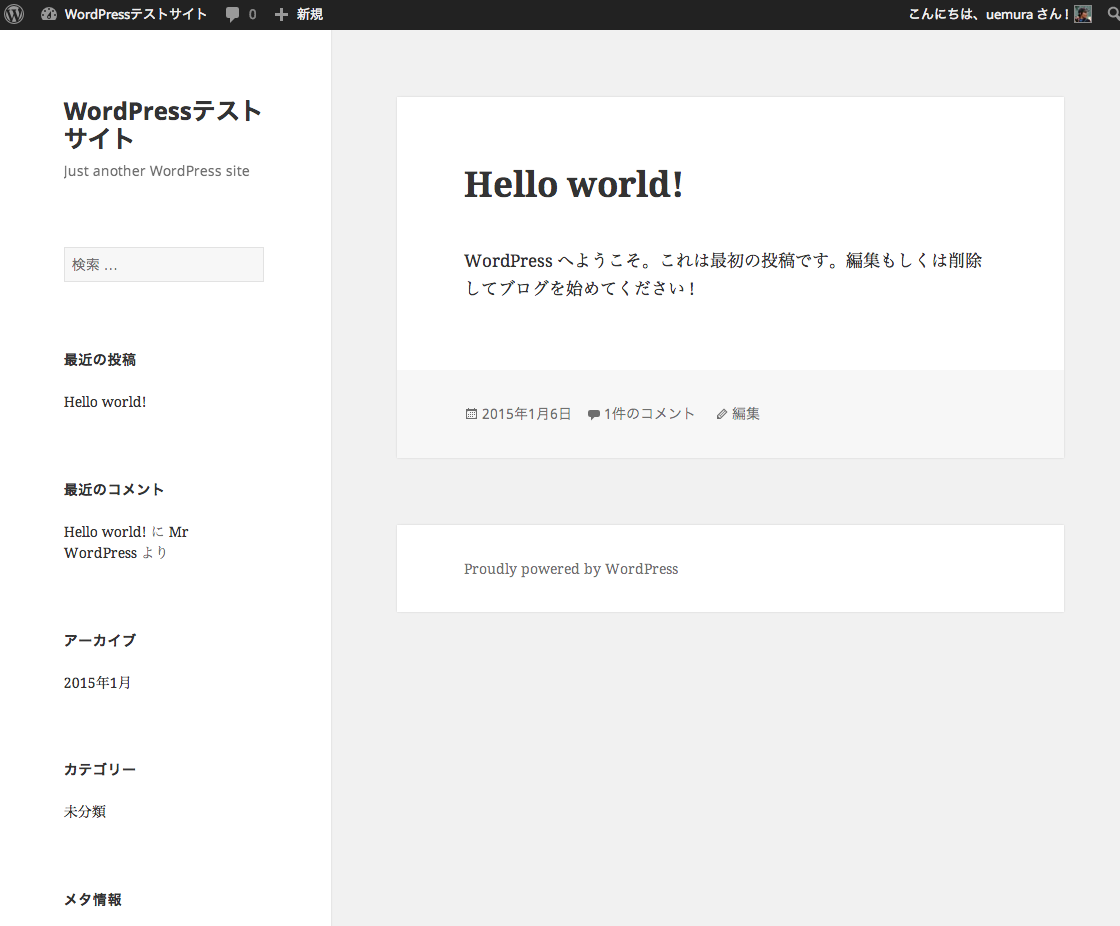Open the 1件のコメント comments link

(648, 413)
